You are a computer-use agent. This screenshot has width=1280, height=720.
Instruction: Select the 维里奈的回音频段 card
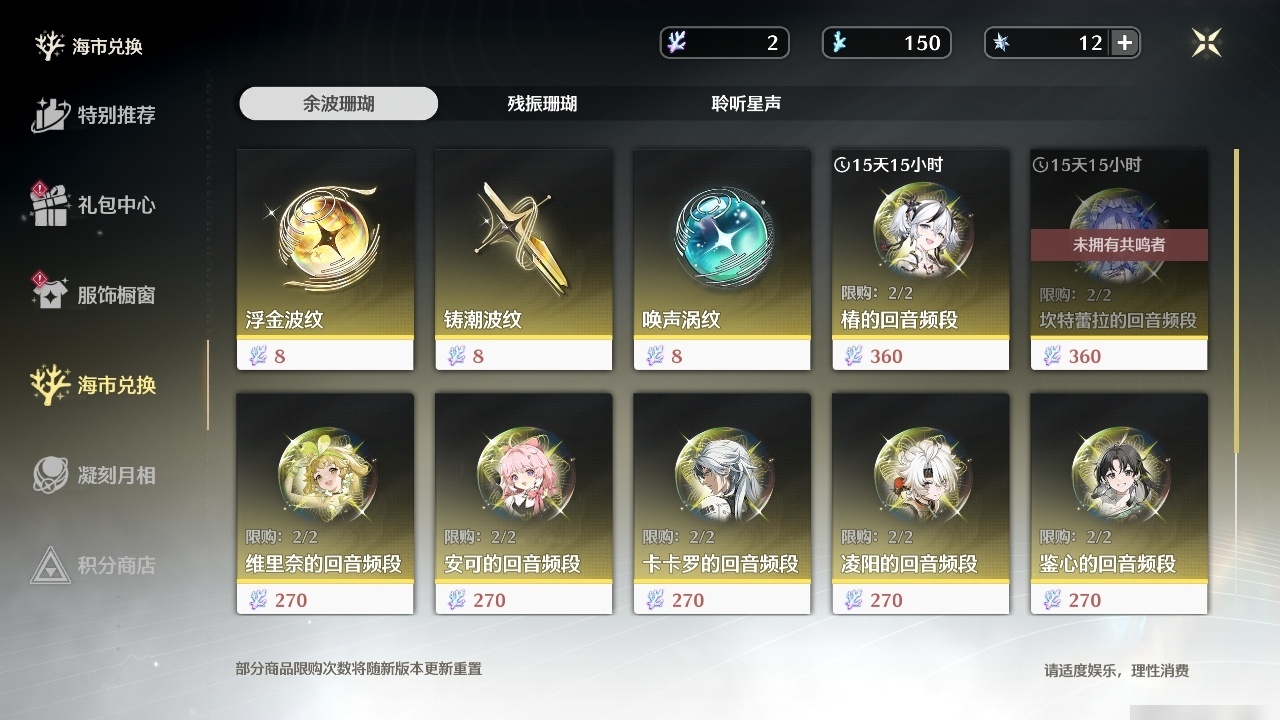pyautogui.click(x=325, y=504)
